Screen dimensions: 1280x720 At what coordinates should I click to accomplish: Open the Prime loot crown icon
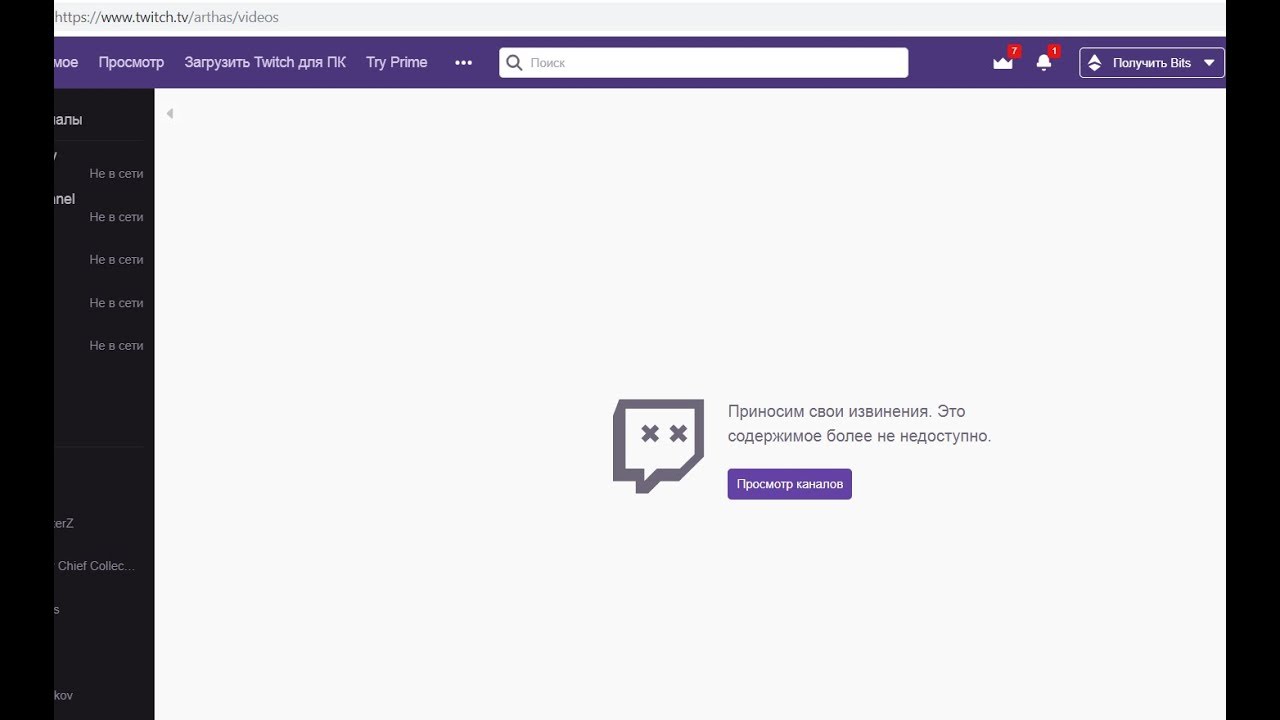[x=1003, y=62]
